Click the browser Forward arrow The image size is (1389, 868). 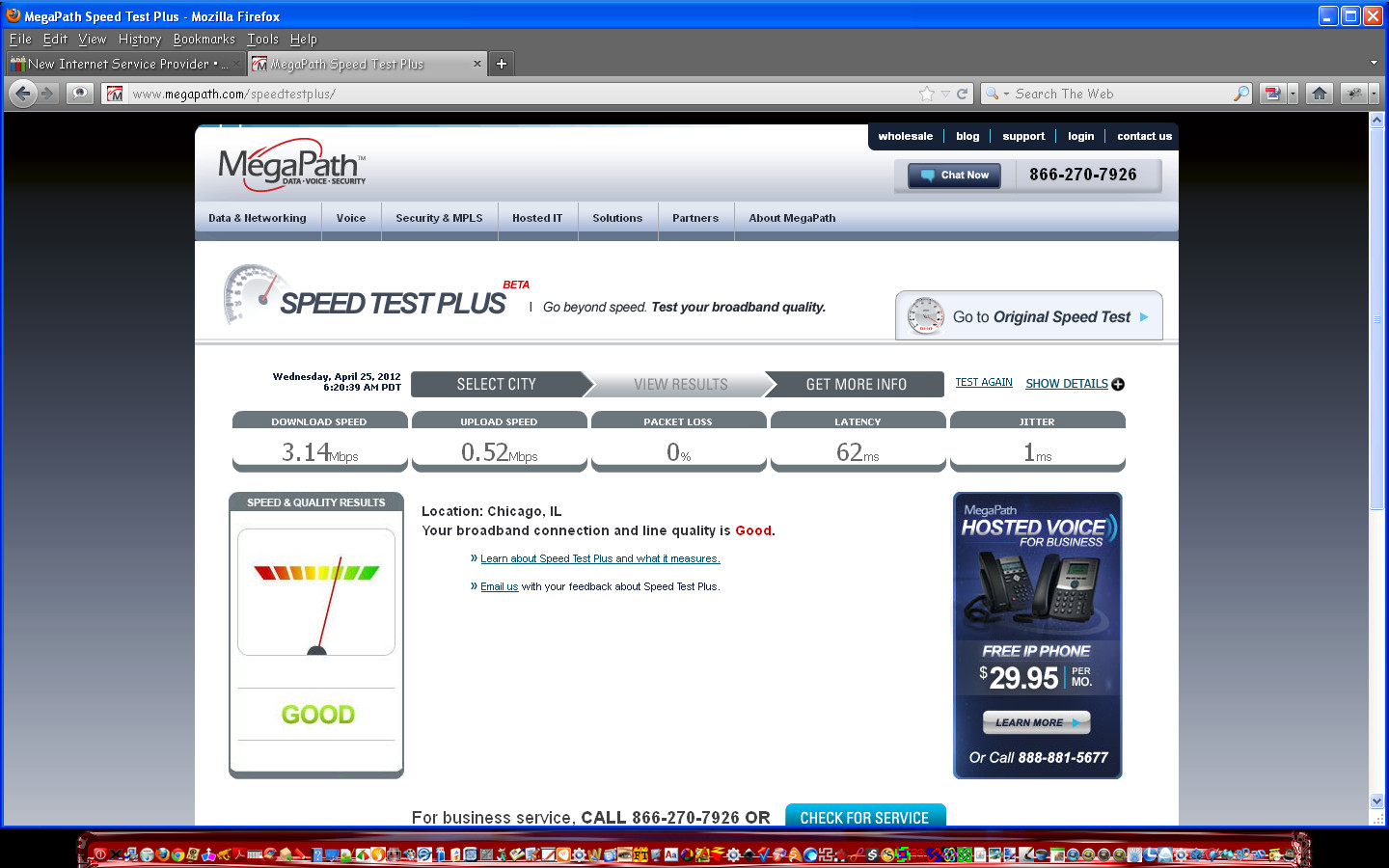(48, 94)
